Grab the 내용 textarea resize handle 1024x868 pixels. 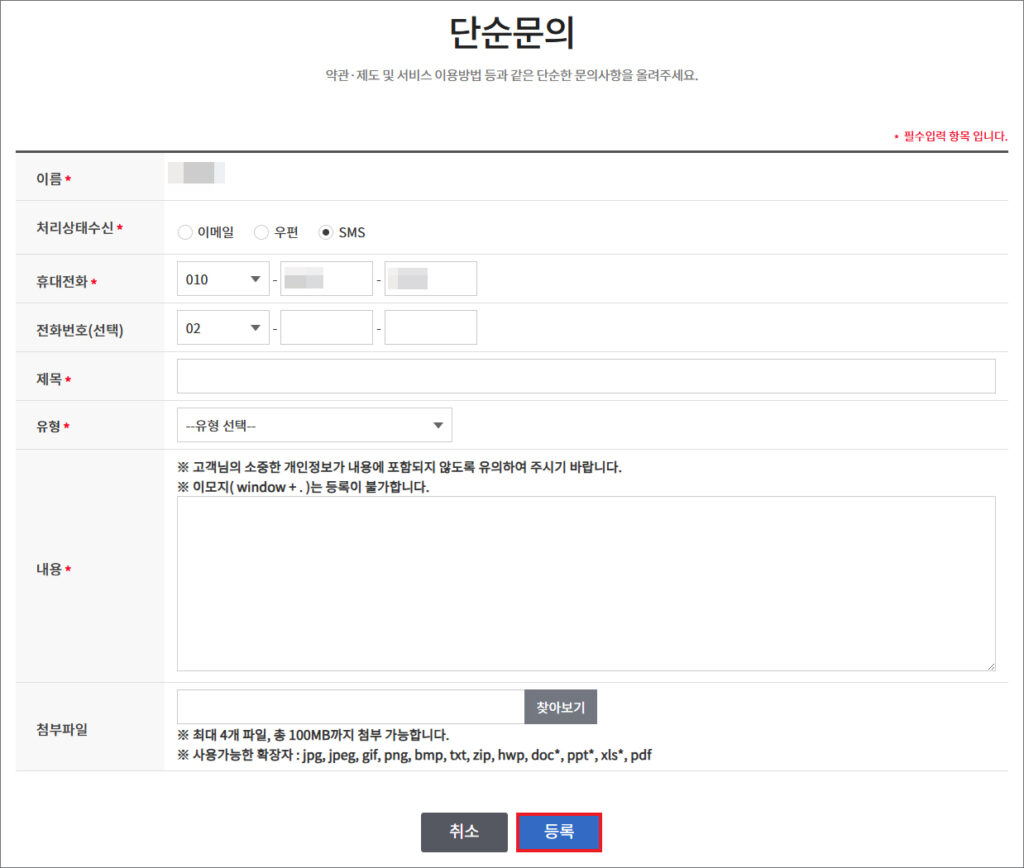point(990,665)
